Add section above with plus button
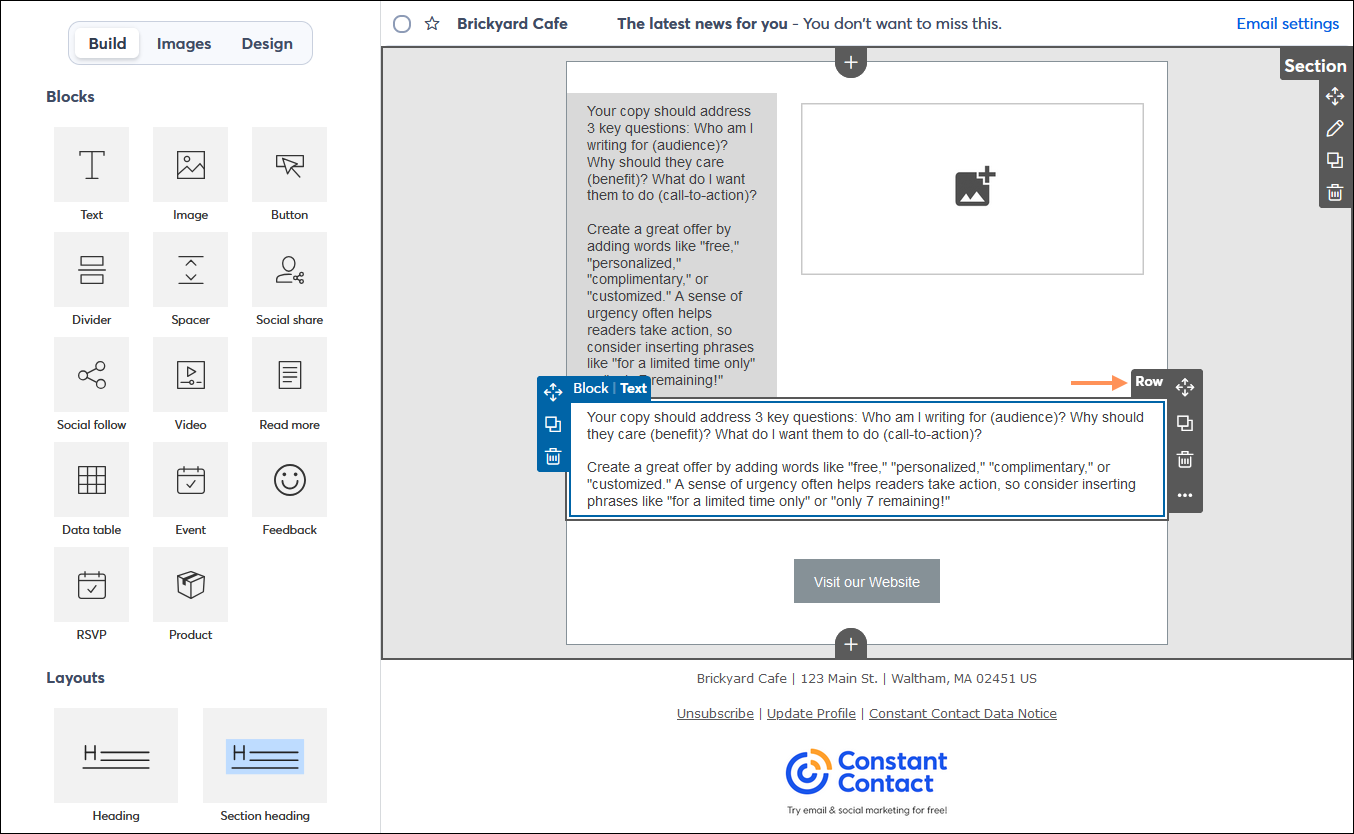Screen dimensions: 1354x834 pyautogui.click(x=851, y=62)
